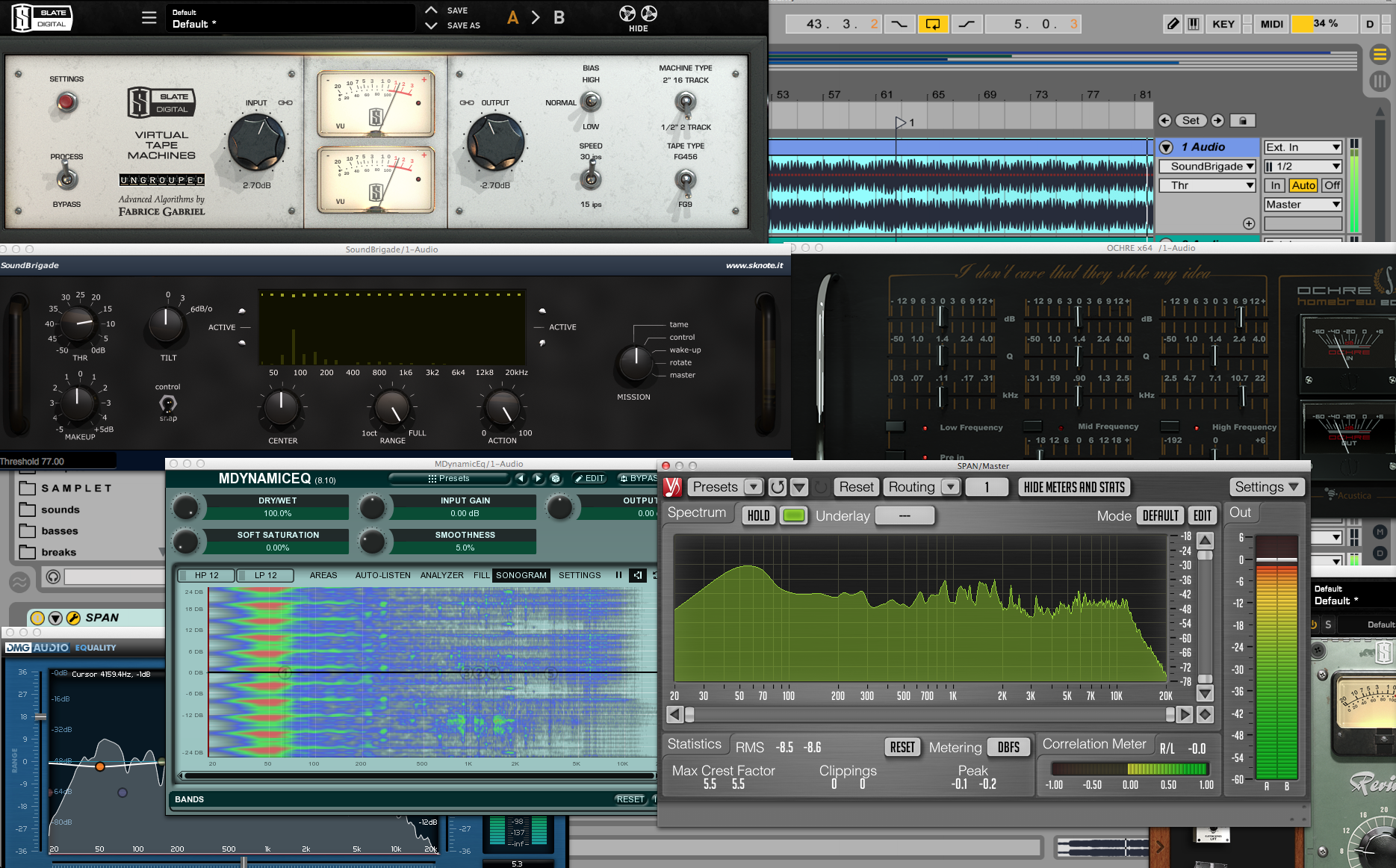
Task: Go to previous locator arrow
Action: click(1164, 120)
